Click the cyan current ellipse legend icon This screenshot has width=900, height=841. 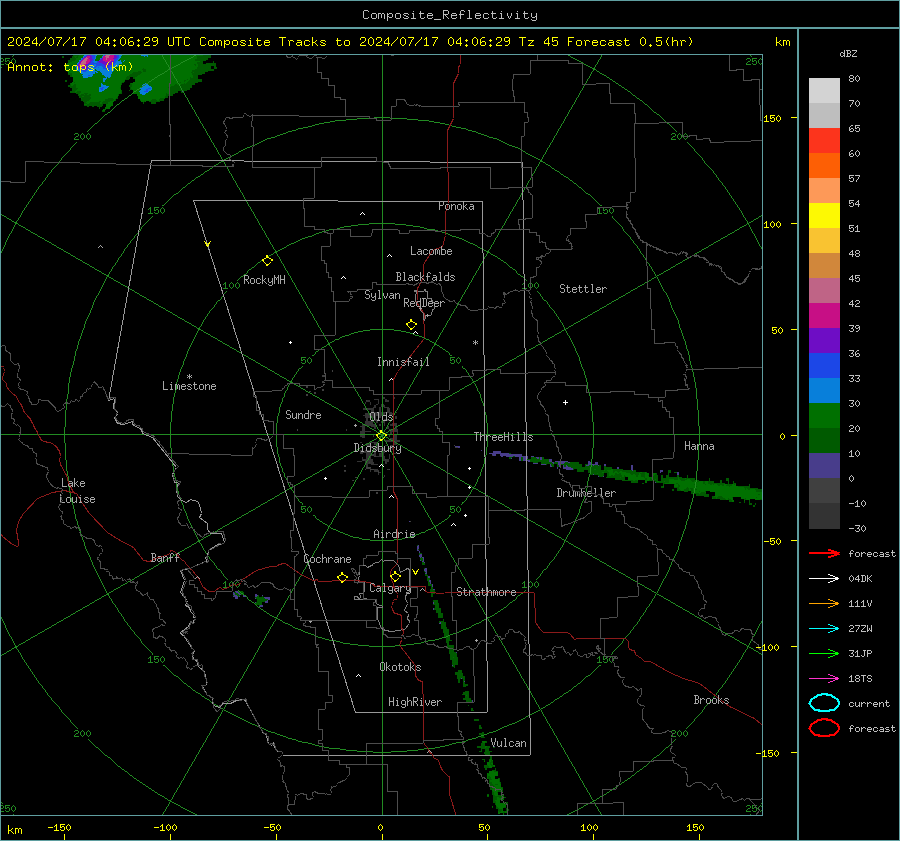824,703
